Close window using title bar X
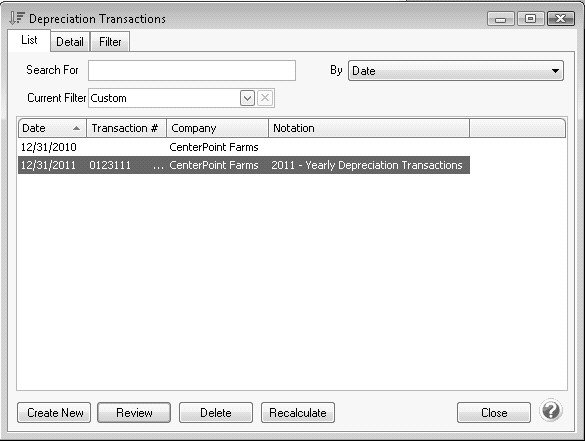 (x=560, y=19)
